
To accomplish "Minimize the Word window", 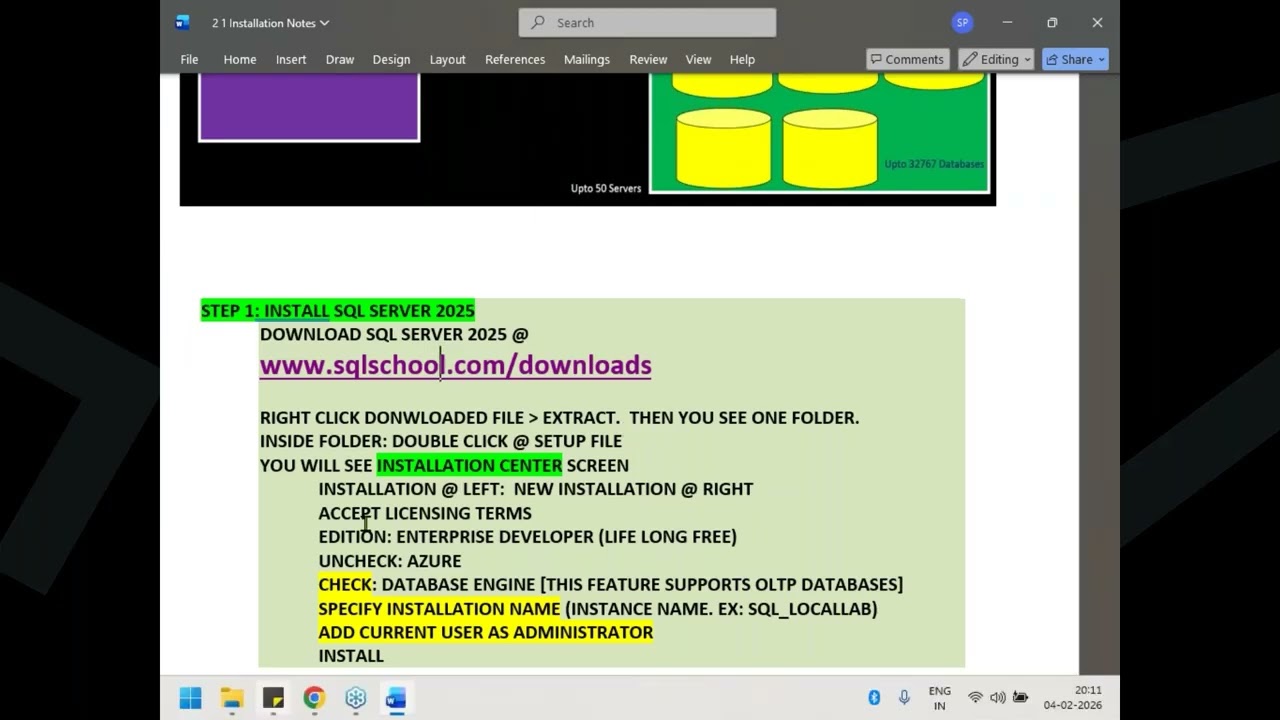I will (x=1007, y=22).
